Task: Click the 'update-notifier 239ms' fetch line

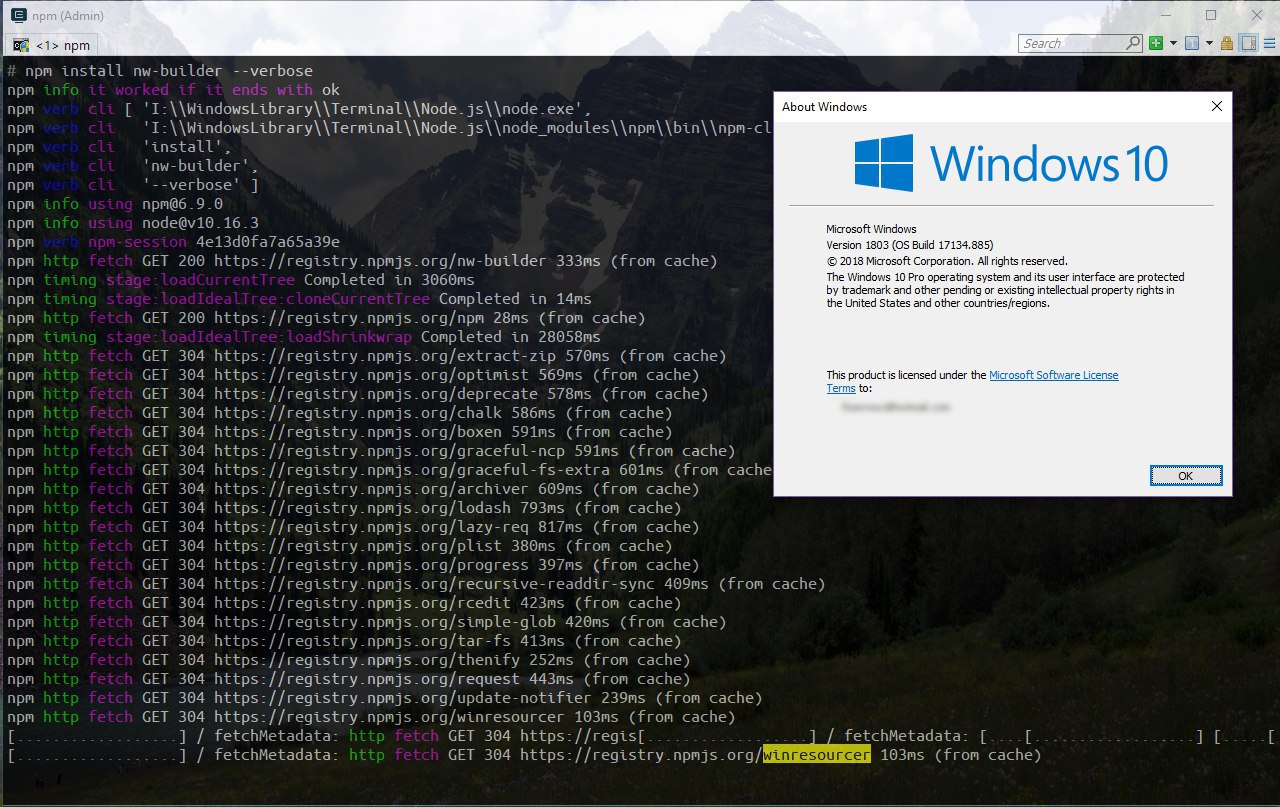Action: tap(385, 698)
